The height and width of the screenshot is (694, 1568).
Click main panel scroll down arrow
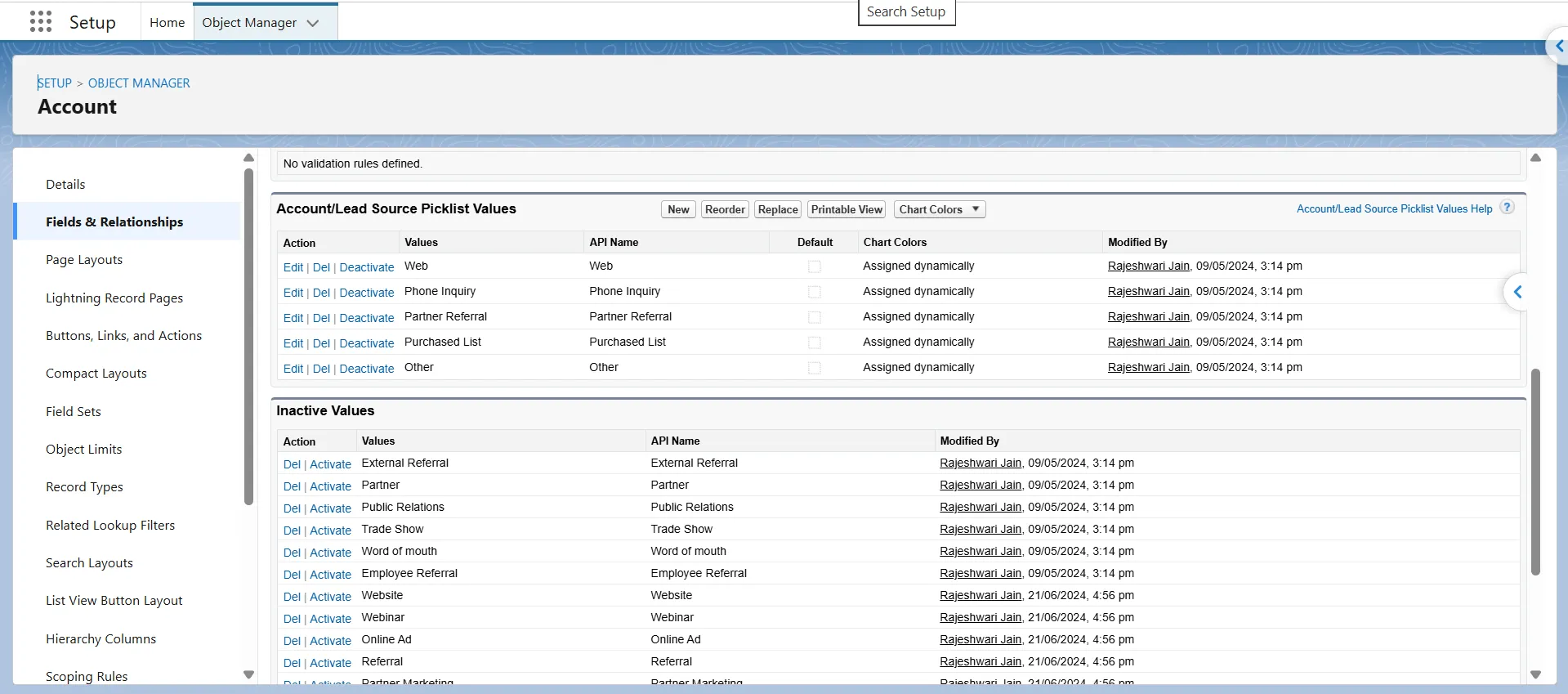point(1535,675)
